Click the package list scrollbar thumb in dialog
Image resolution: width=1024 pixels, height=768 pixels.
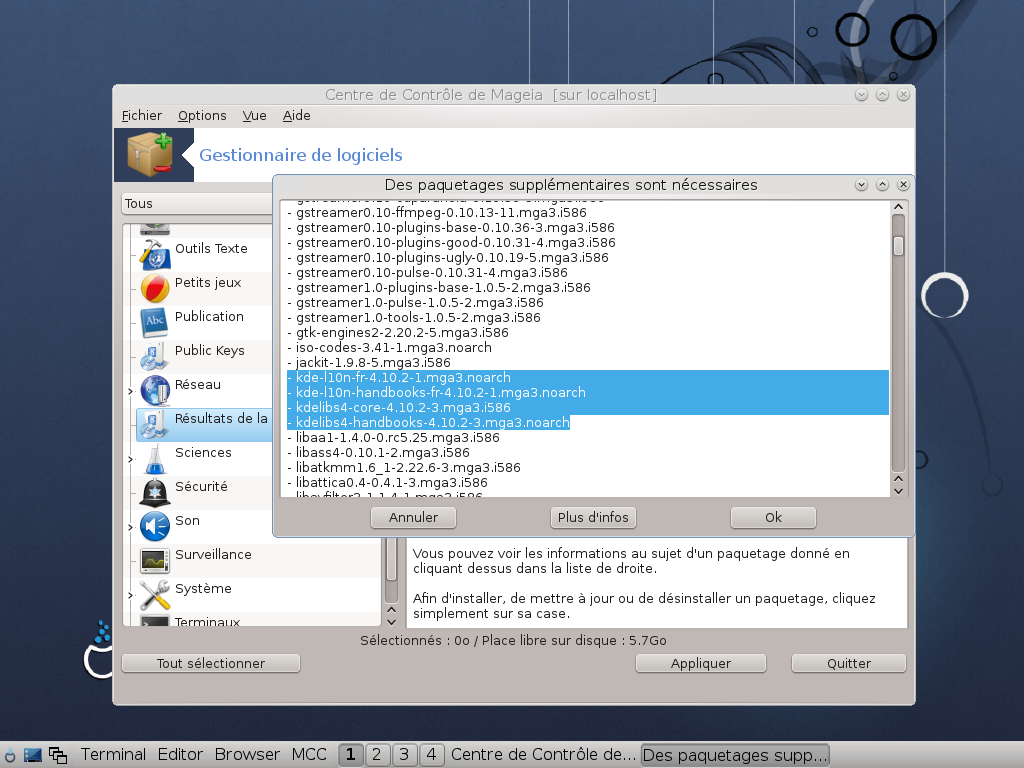(899, 246)
